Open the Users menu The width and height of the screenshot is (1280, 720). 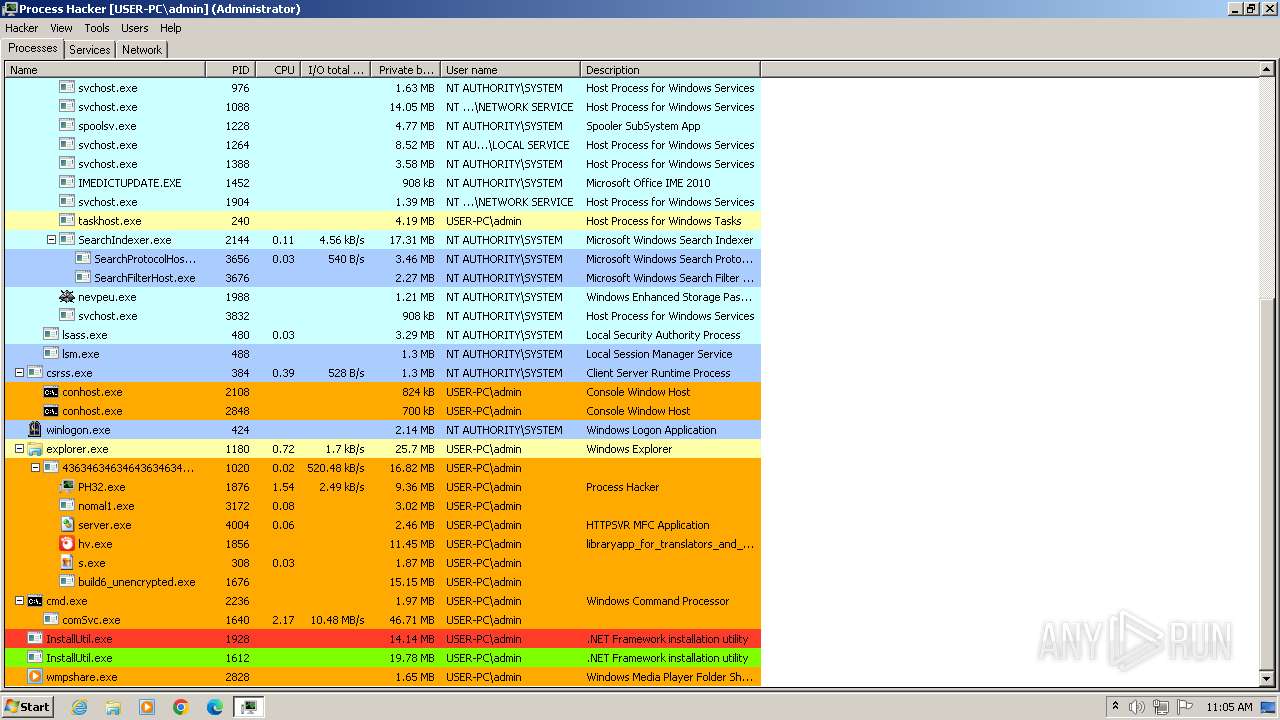(135, 28)
